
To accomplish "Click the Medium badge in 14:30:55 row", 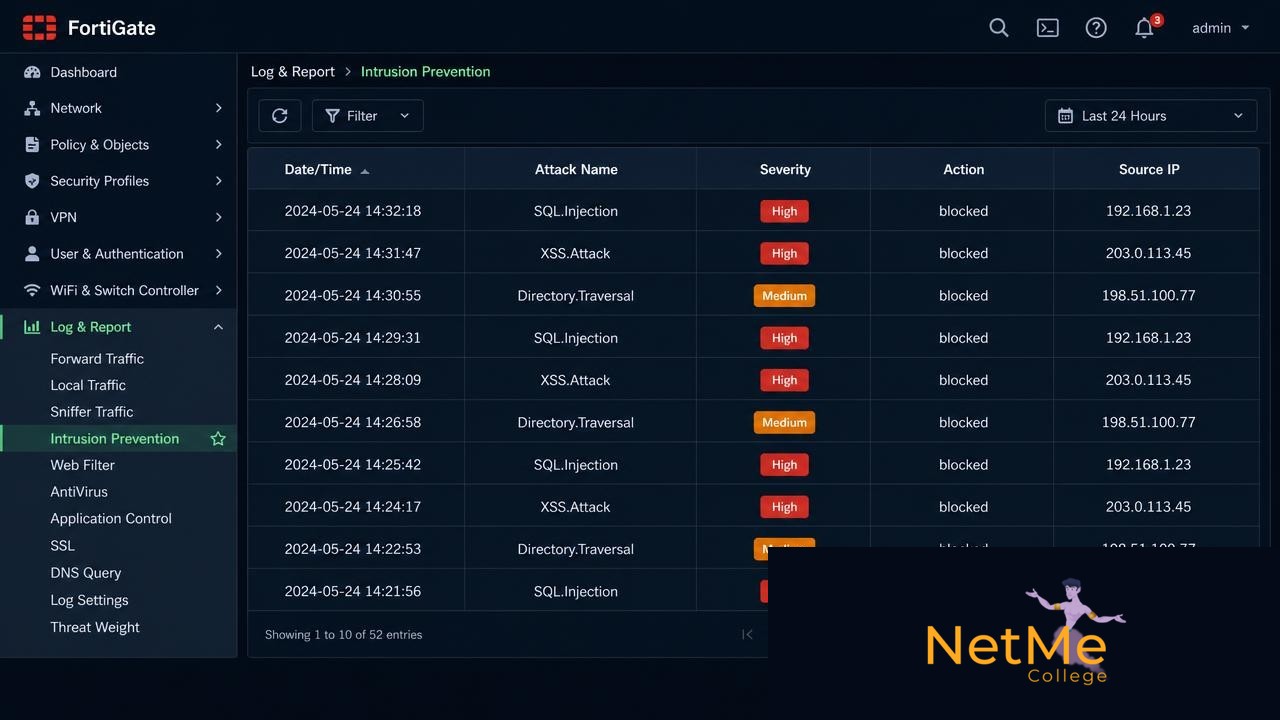I will (x=784, y=296).
